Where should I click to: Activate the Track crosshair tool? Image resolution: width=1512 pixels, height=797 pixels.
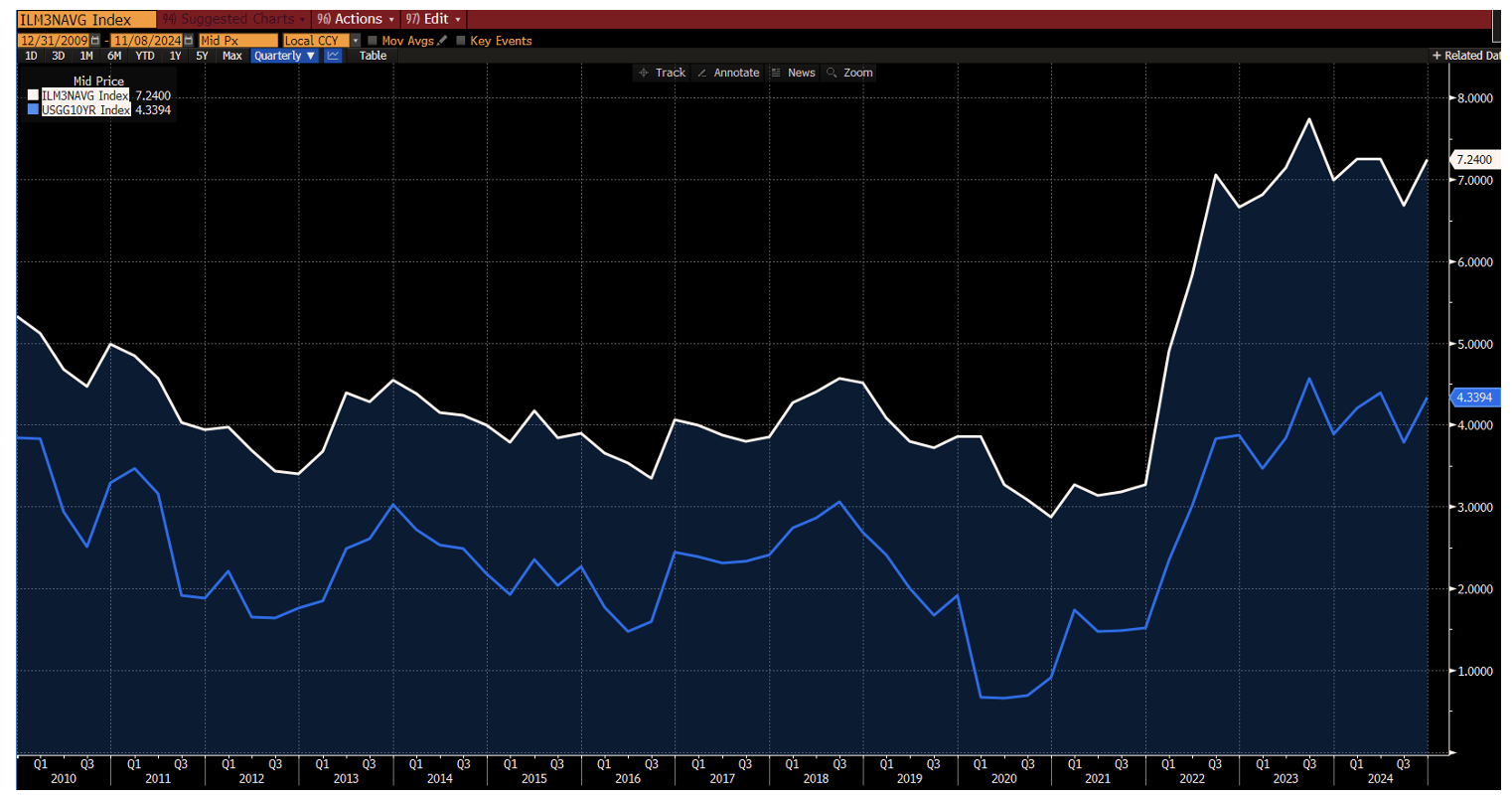pos(663,73)
